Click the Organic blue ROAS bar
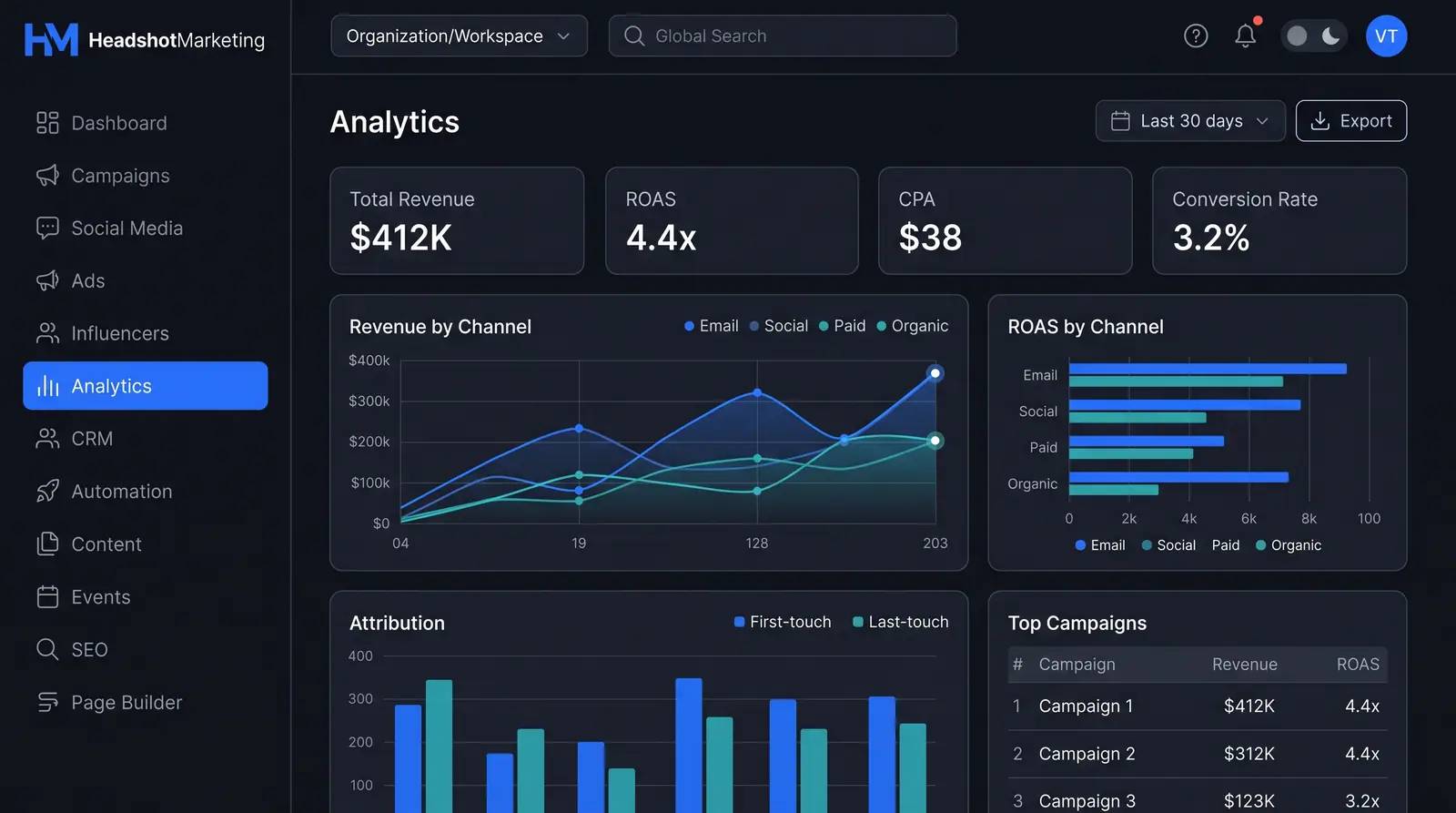This screenshot has width=1456, height=813. pos(1178,477)
